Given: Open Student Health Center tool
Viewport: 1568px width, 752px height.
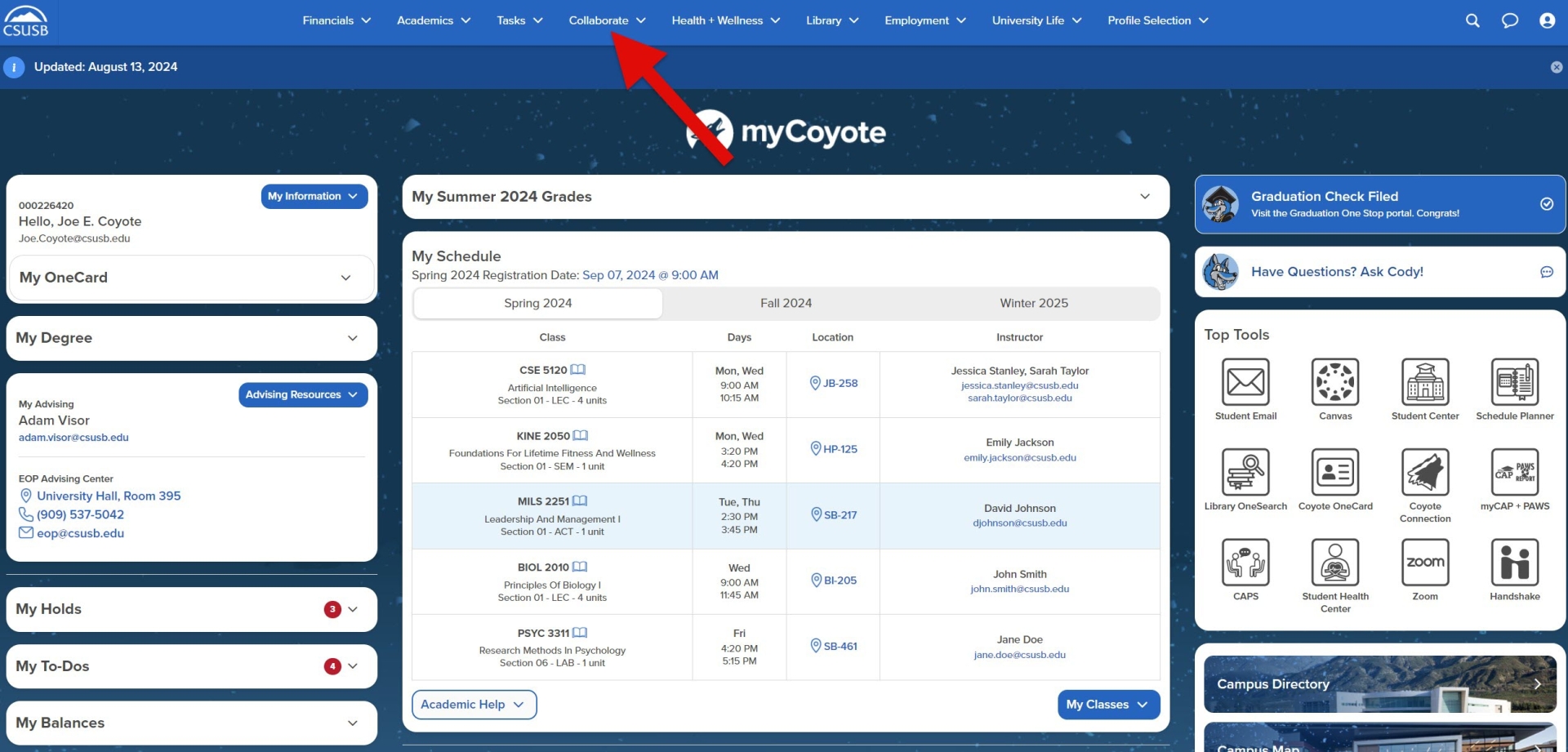Looking at the screenshot, I should [1335, 562].
